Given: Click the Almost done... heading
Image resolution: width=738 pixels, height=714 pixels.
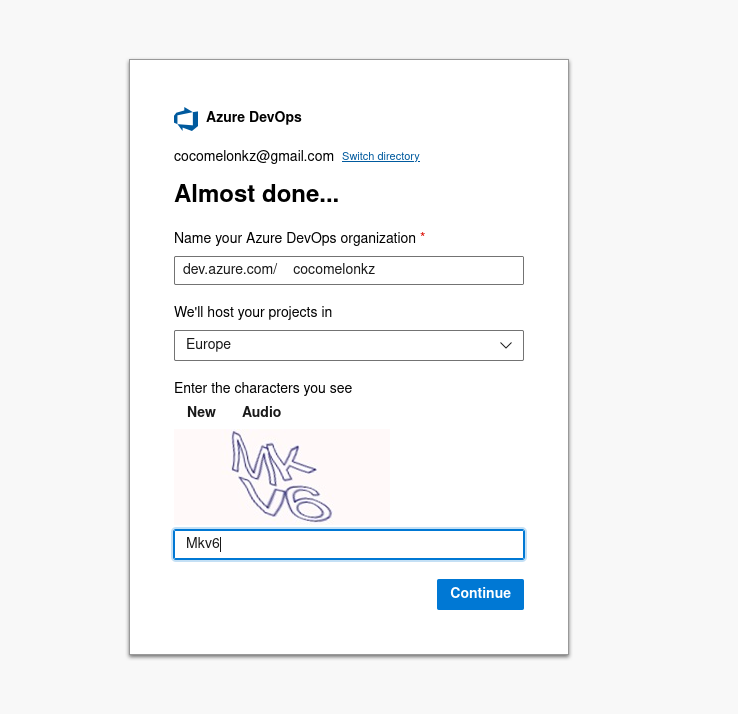Looking at the screenshot, I should 256,193.
